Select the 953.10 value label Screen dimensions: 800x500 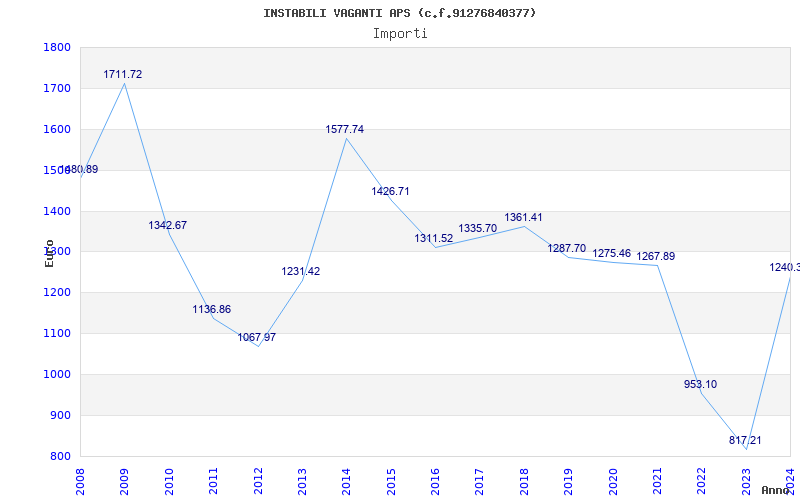[x=701, y=384]
